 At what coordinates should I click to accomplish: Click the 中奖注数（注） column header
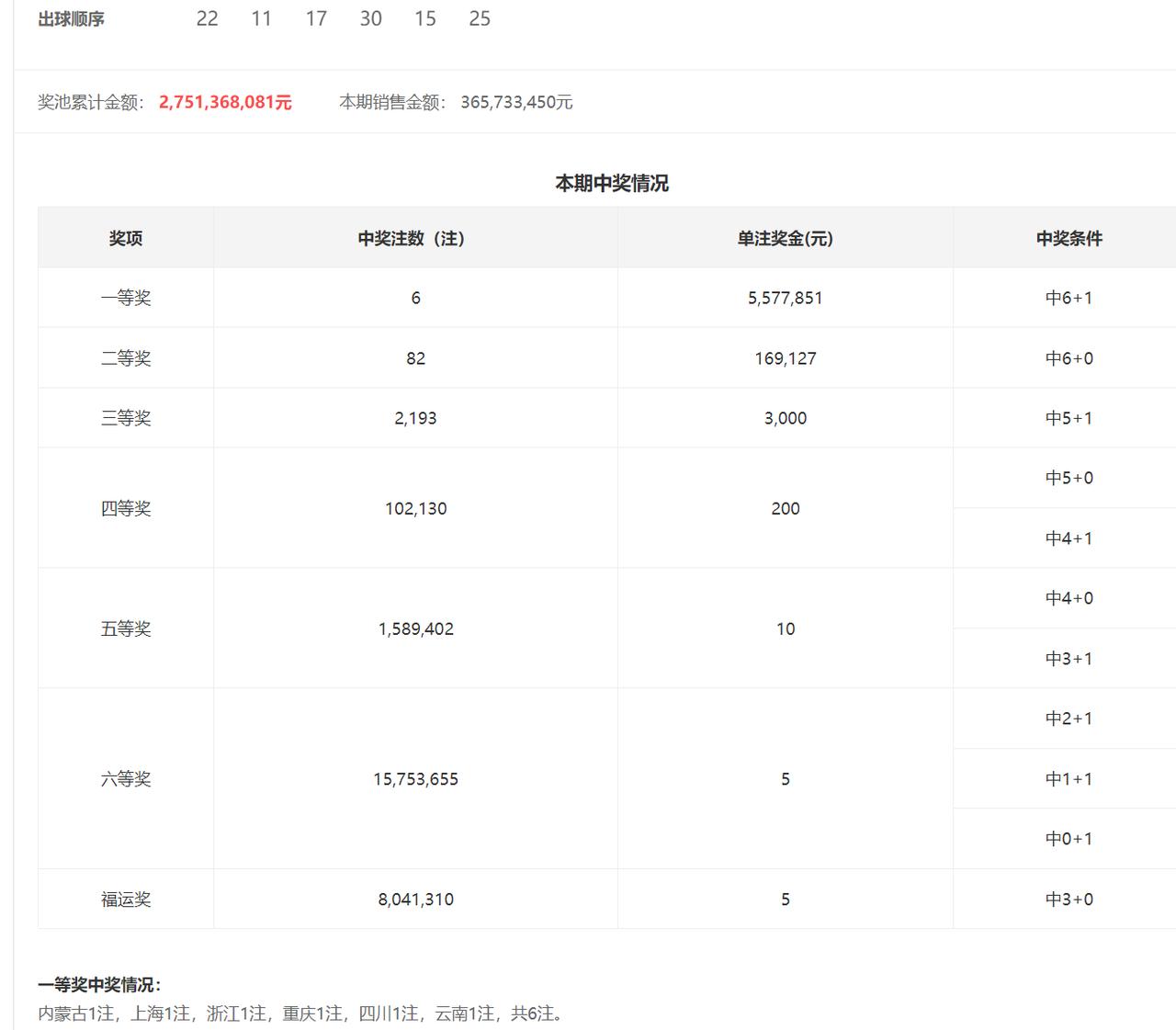tap(416, 238)
